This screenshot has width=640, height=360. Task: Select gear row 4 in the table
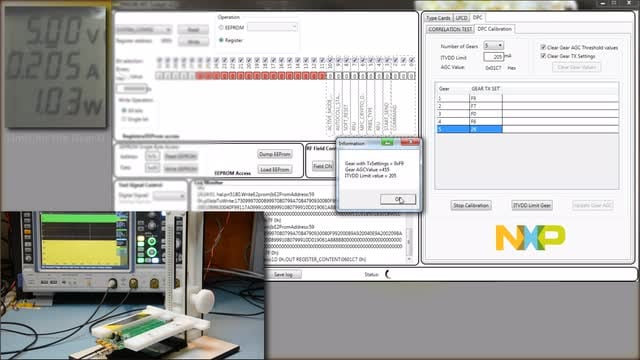click(527, 122)
